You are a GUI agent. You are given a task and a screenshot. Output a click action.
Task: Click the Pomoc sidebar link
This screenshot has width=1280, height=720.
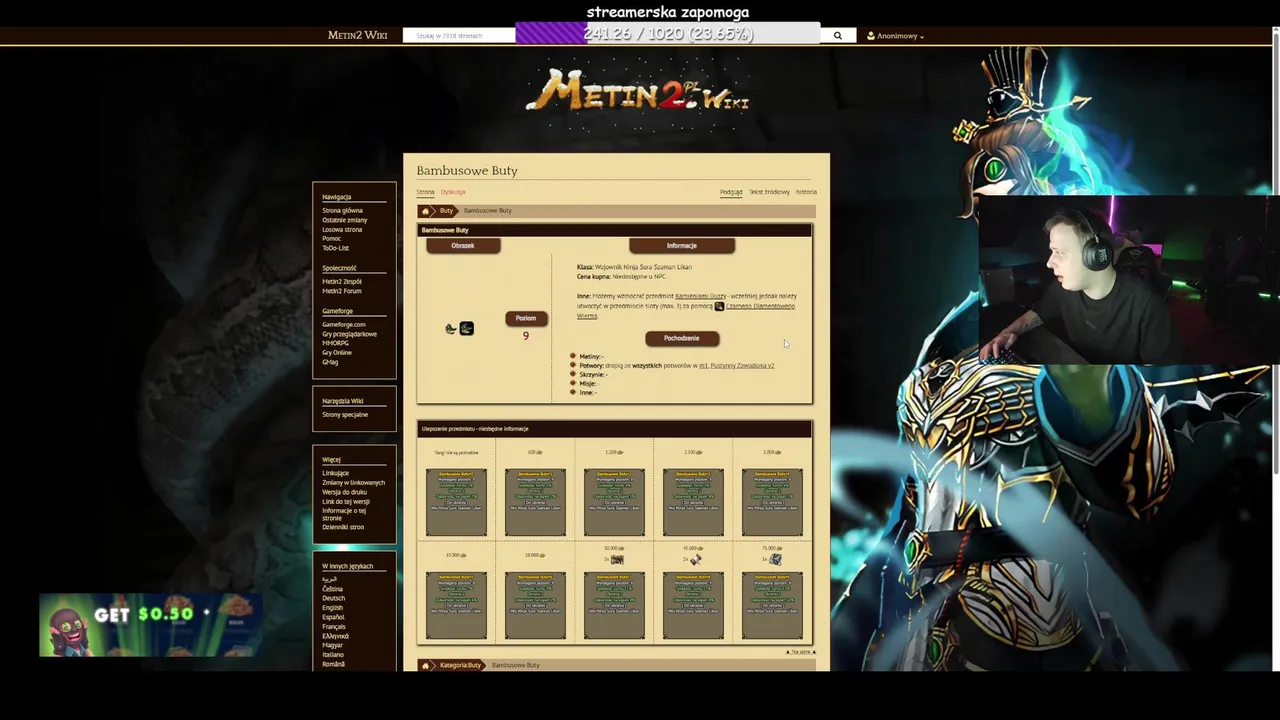click(x=331, y=238)
